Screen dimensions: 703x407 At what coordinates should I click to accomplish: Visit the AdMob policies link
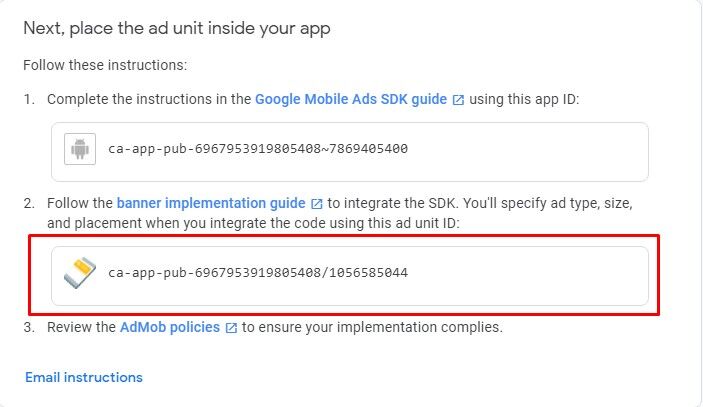(169, 327)
